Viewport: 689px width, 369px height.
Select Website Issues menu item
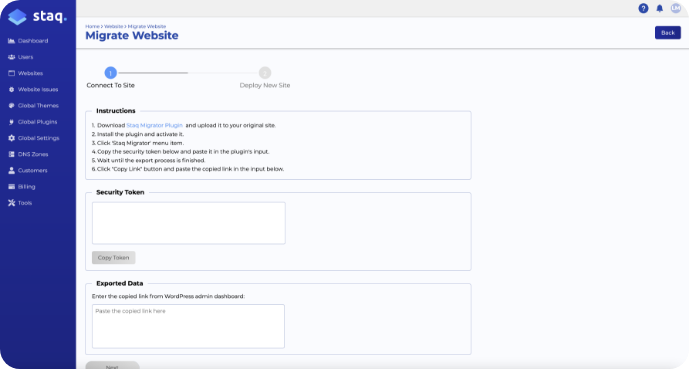tap(33, 90)
